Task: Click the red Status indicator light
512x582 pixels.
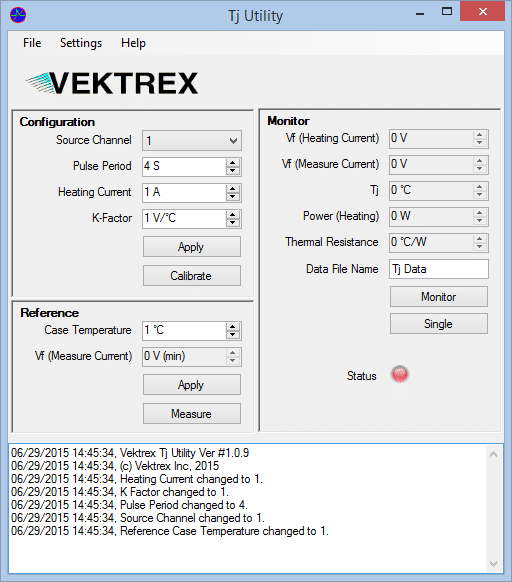Action: (399, 375)
